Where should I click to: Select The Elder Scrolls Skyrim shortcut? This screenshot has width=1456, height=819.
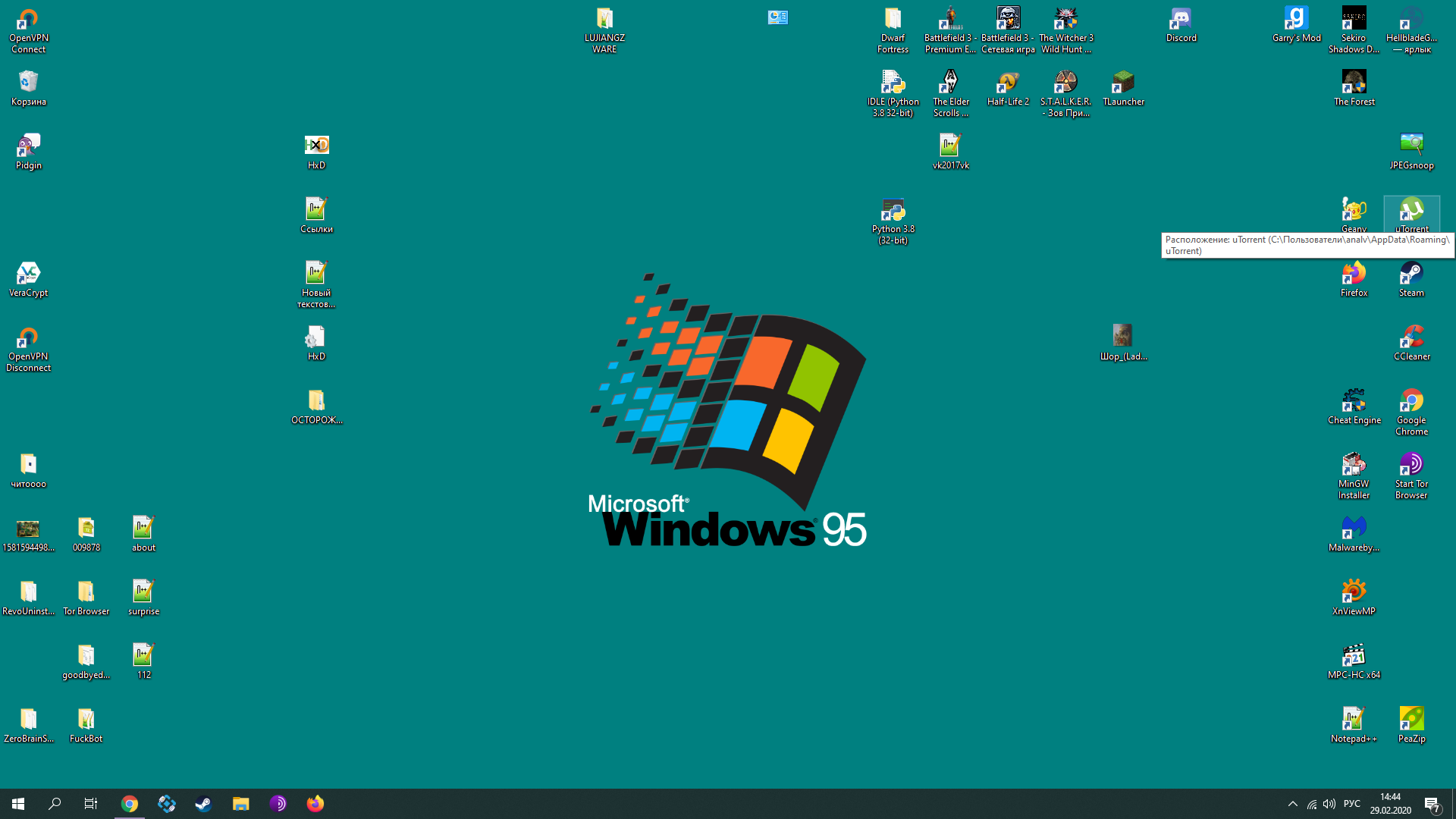950,94
